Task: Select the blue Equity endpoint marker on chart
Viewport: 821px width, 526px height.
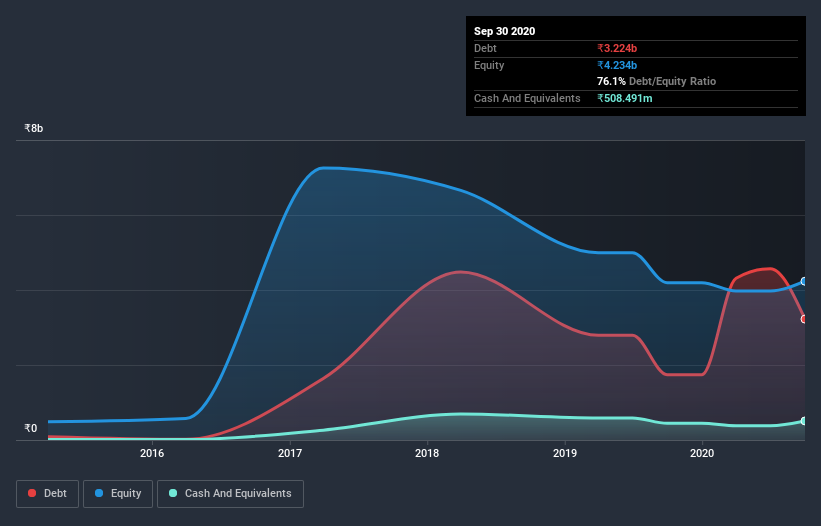Action: pos(804,282)
